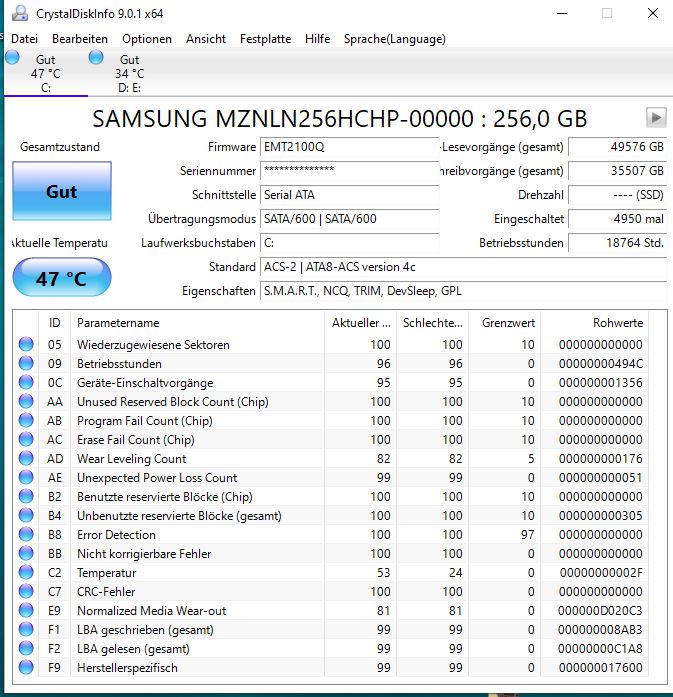Minimize the CrystalDiskInfo window
Screen dimensions: 673x697
click(x=562, y=13)
